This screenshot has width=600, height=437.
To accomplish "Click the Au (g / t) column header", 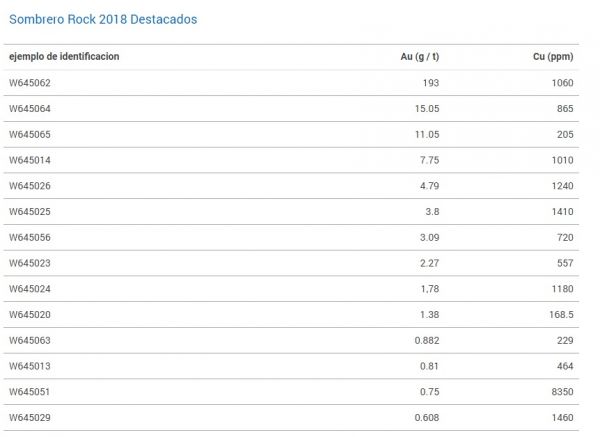I will coord(420,57).
